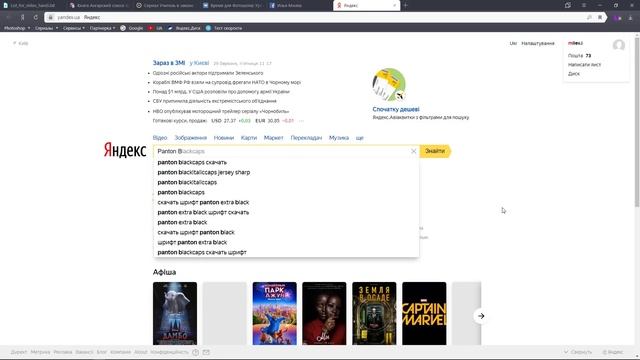Open the Google bookmark
Image resolution: width=640 pixels, height=360 pixels.
[131, 28]
